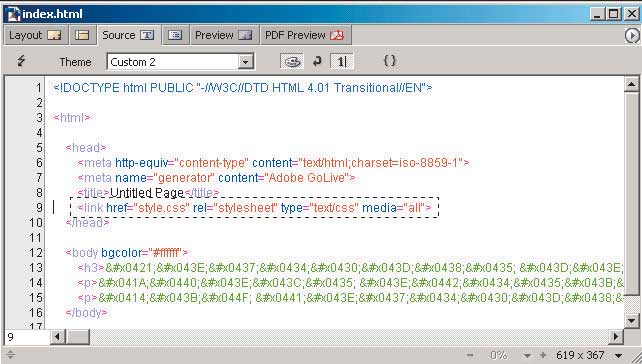This screenshot has width=642, height=364.
Task: Switch to the Preview tab
Action: (224, 35)
